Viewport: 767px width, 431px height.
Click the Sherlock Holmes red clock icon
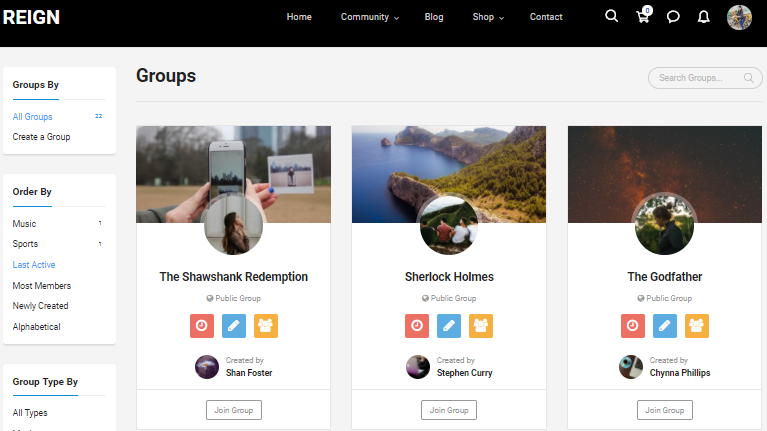[417, 326]
